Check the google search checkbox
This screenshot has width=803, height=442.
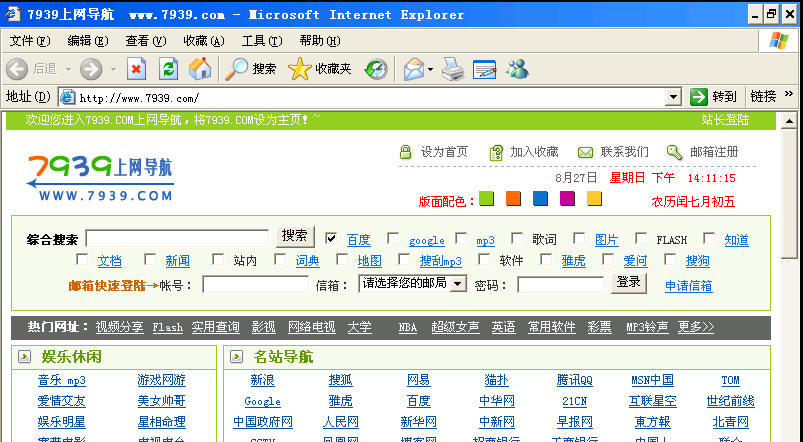coord(393,238)
